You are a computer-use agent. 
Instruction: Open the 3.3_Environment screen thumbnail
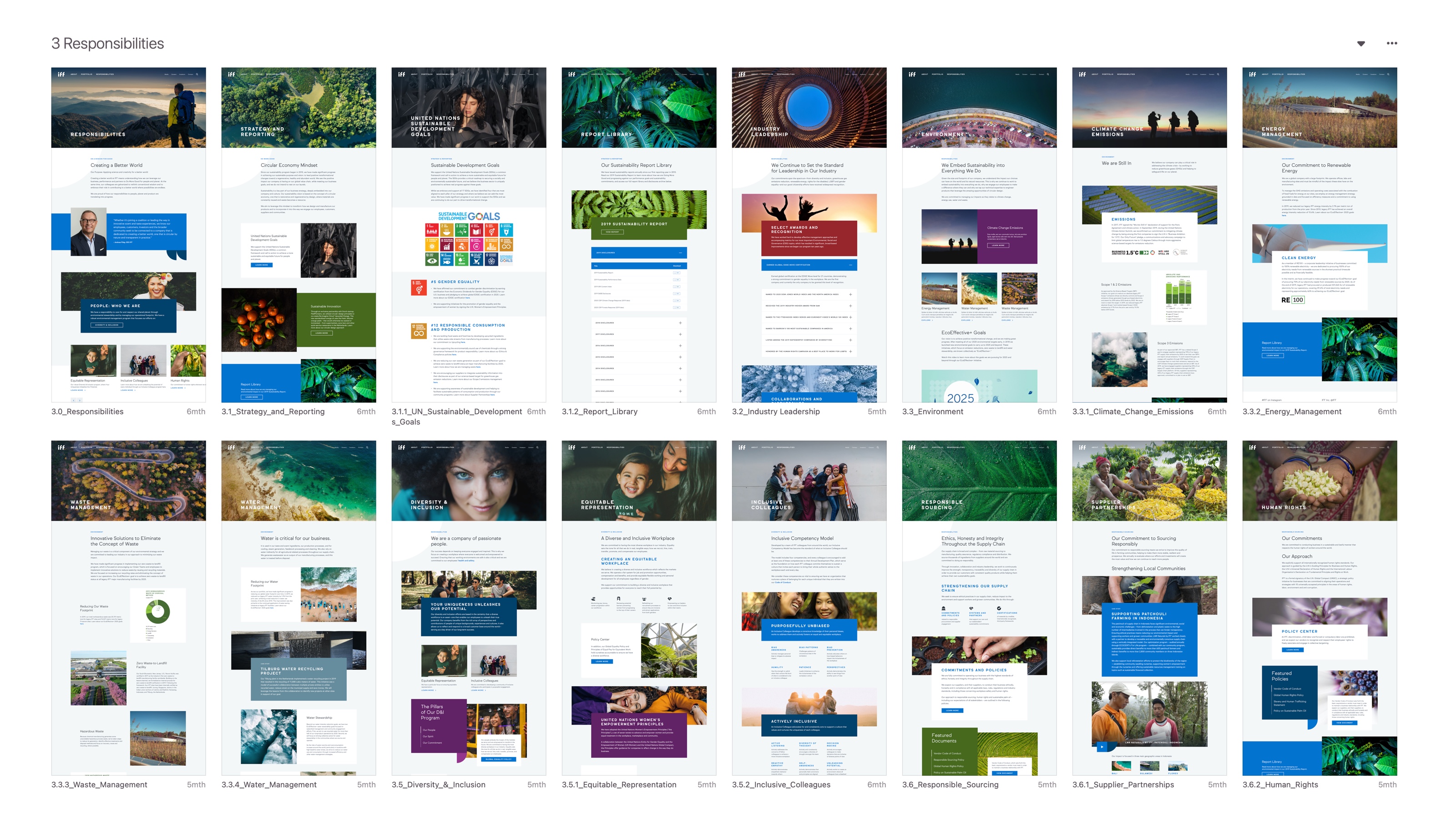[x=979, y=235]
